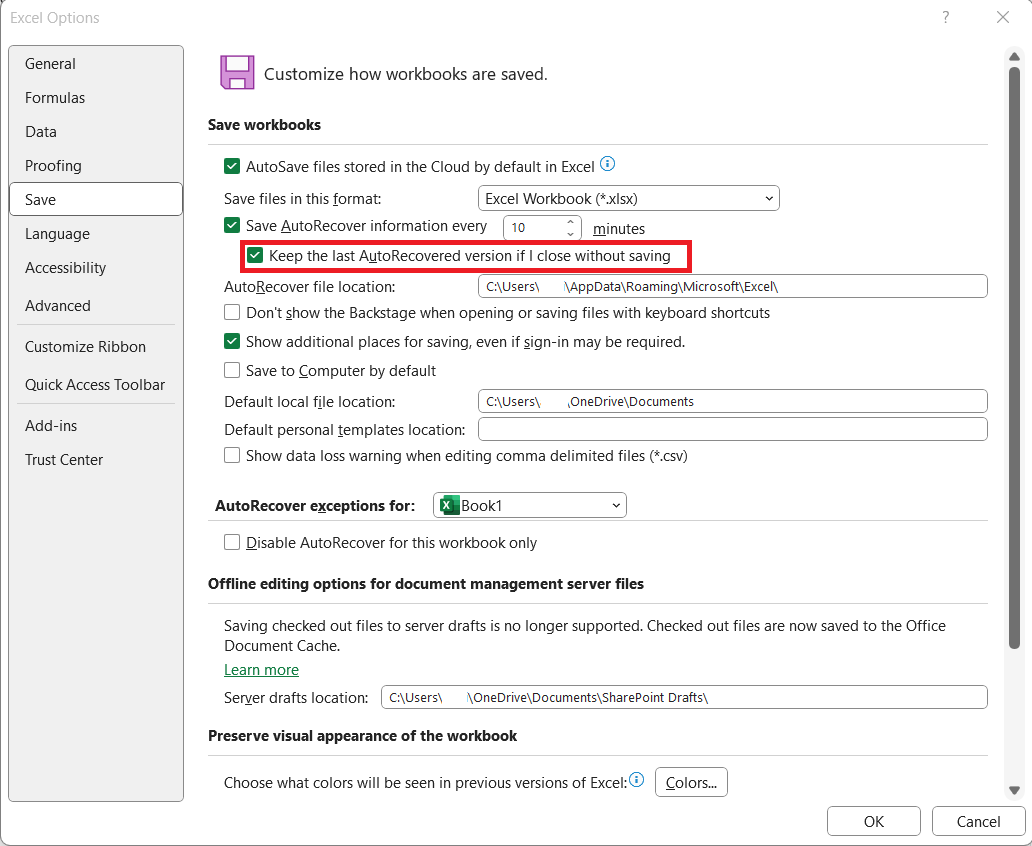Open Quick Access Toolbar category
Viewport: 1032px width, 846px height.
[x=96, y=384]
